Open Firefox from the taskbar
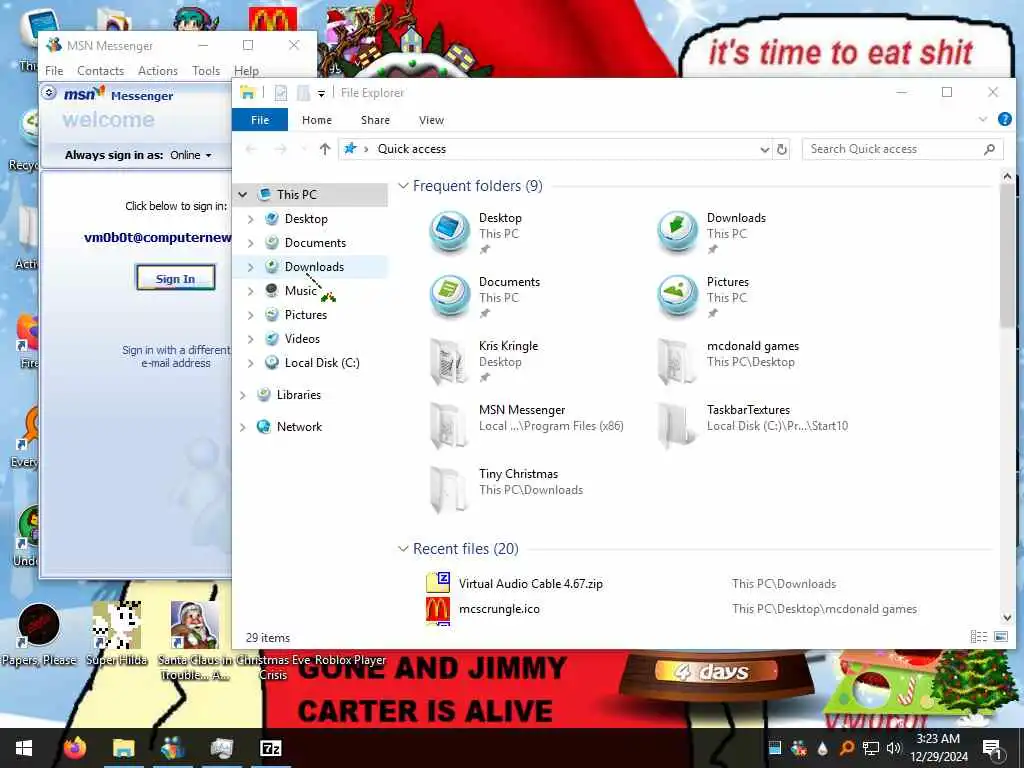The image size is (1024, 768). (74, 748)
